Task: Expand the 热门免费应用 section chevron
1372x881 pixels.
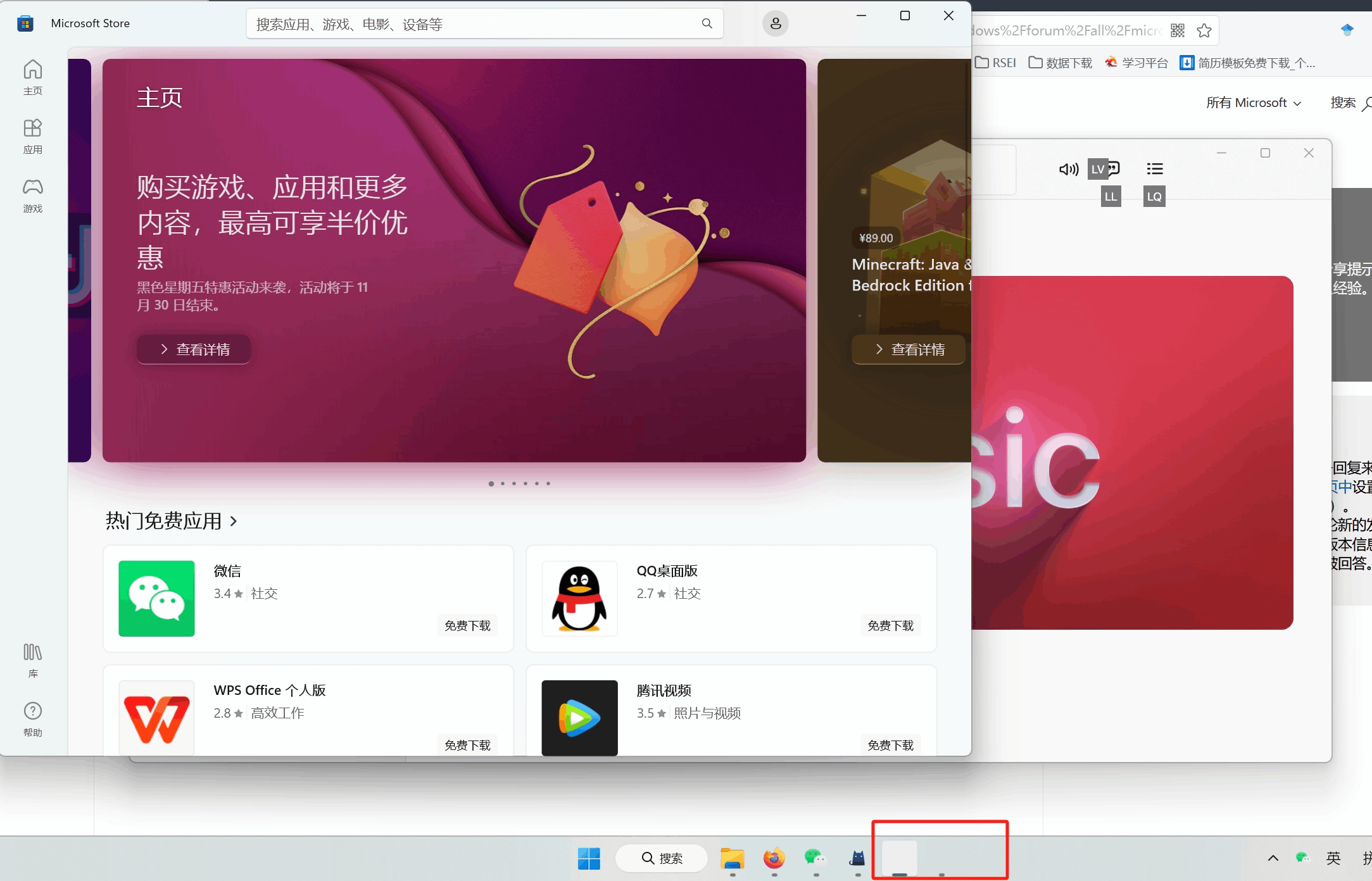Action: click(x=234, y=521)
